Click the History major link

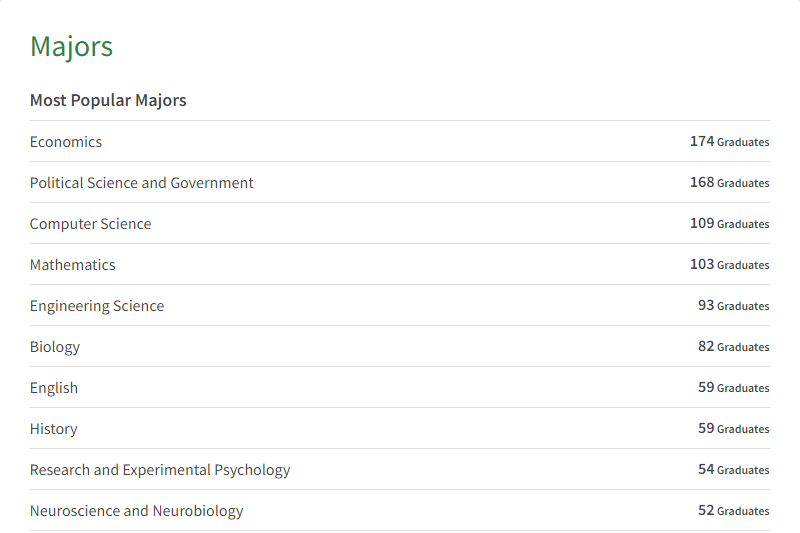pos(53,429)
